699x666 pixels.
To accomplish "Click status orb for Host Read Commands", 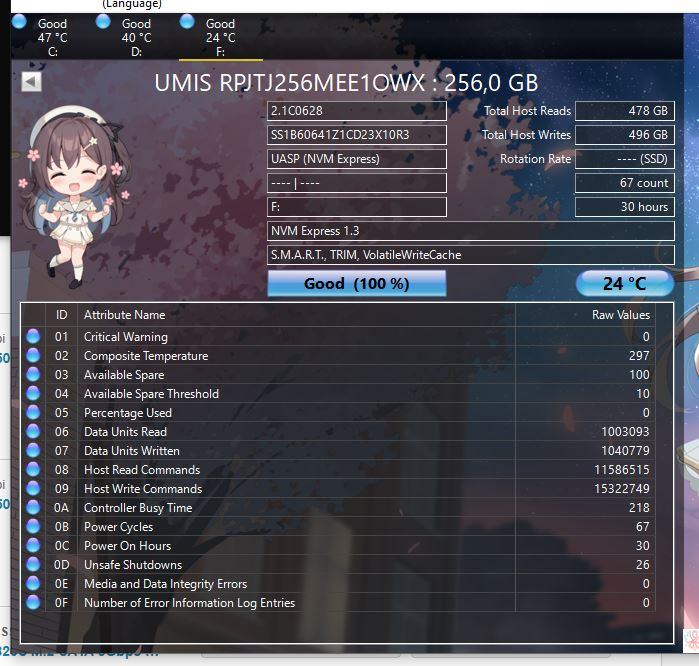I will [x=33, y=469].
